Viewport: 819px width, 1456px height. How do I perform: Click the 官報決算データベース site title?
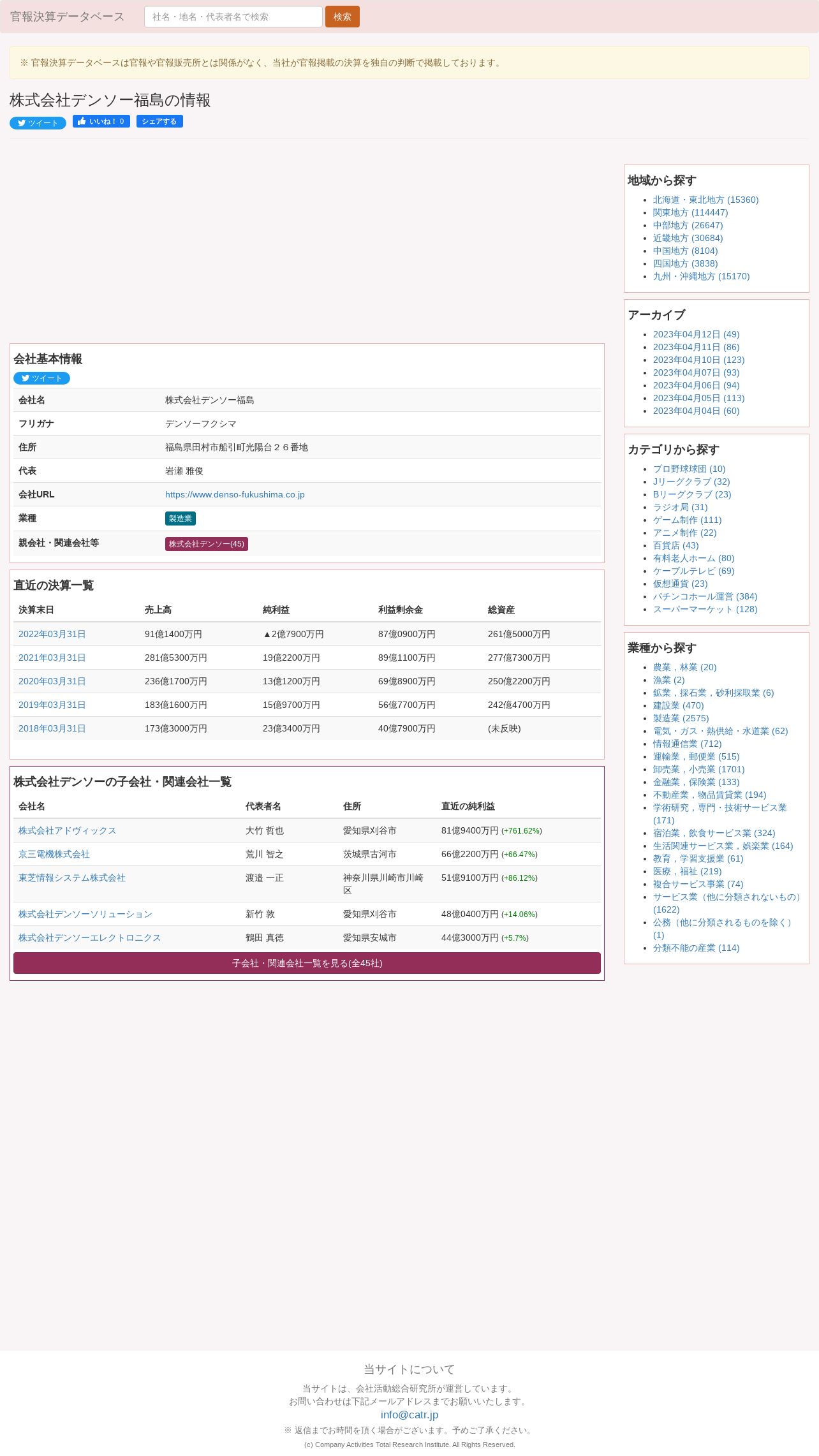point(67,17)
